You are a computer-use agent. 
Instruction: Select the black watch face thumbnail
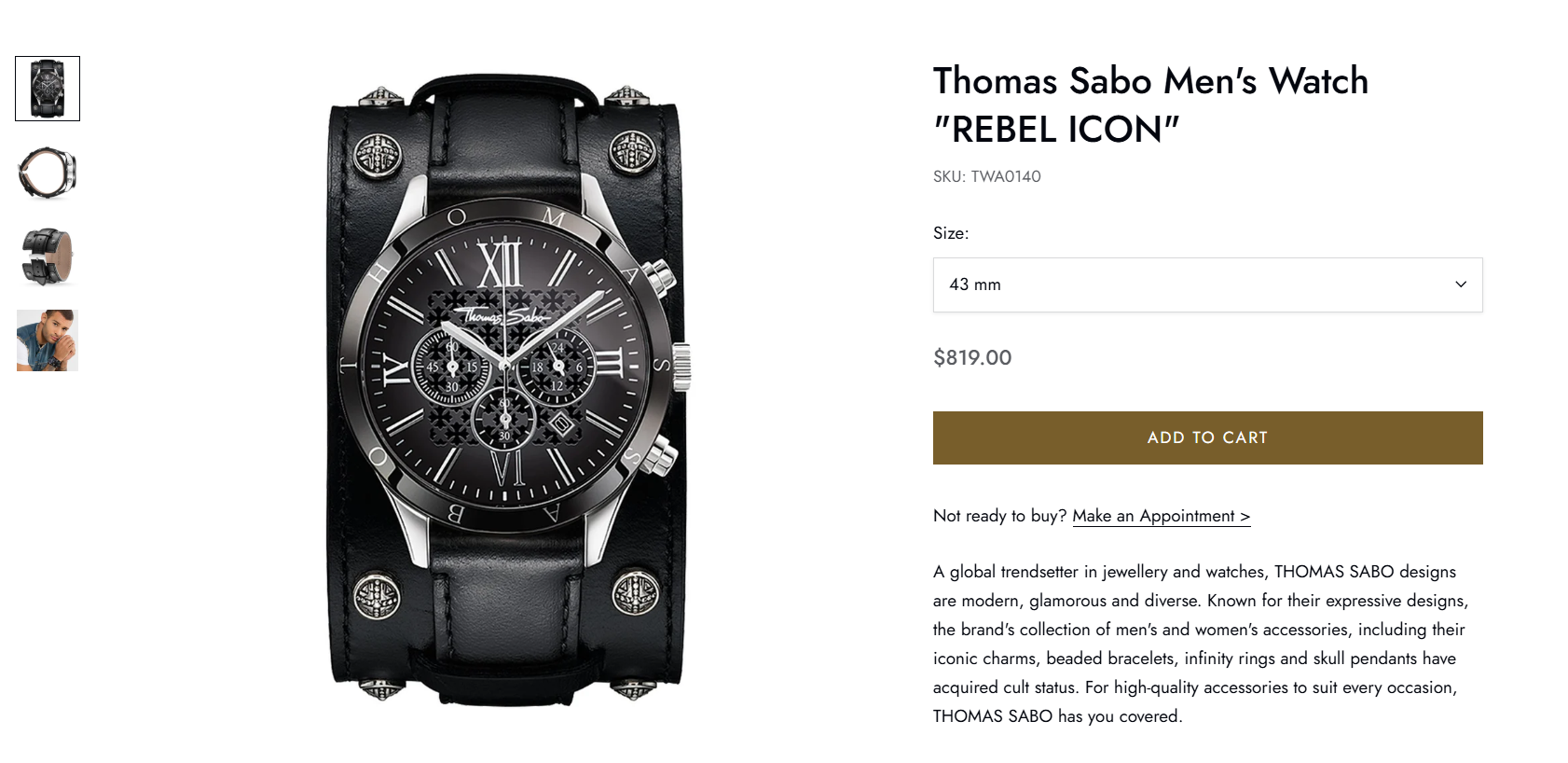(47, 88)
